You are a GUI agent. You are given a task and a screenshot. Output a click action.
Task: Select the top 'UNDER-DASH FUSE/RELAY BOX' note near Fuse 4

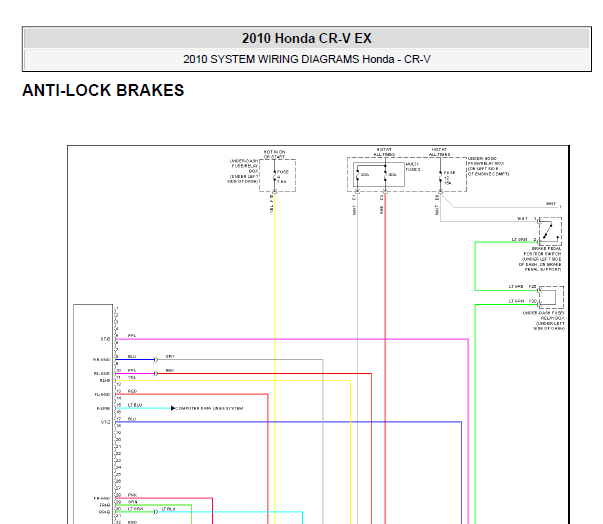tap(243, 171)
